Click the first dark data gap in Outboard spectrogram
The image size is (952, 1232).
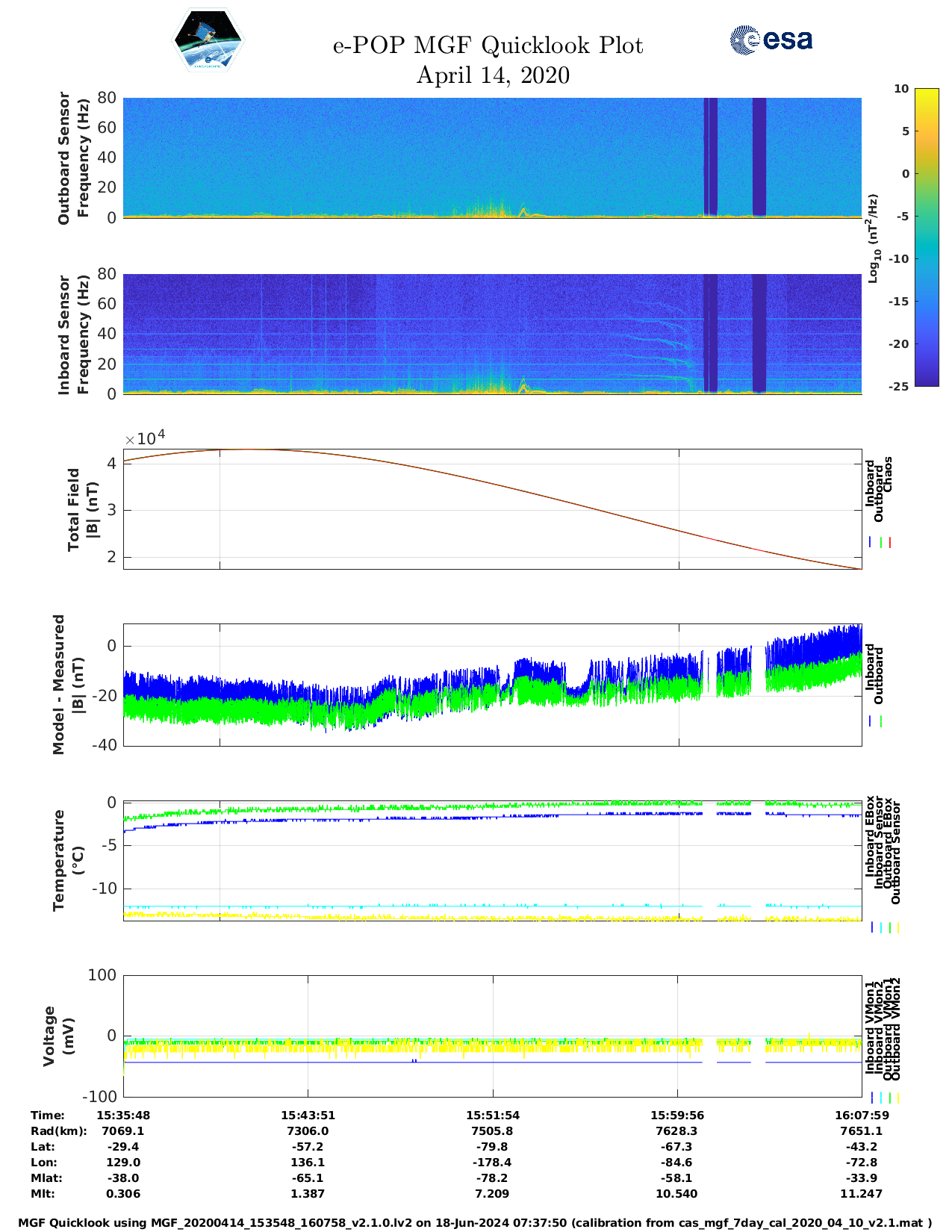click(710, 157)
